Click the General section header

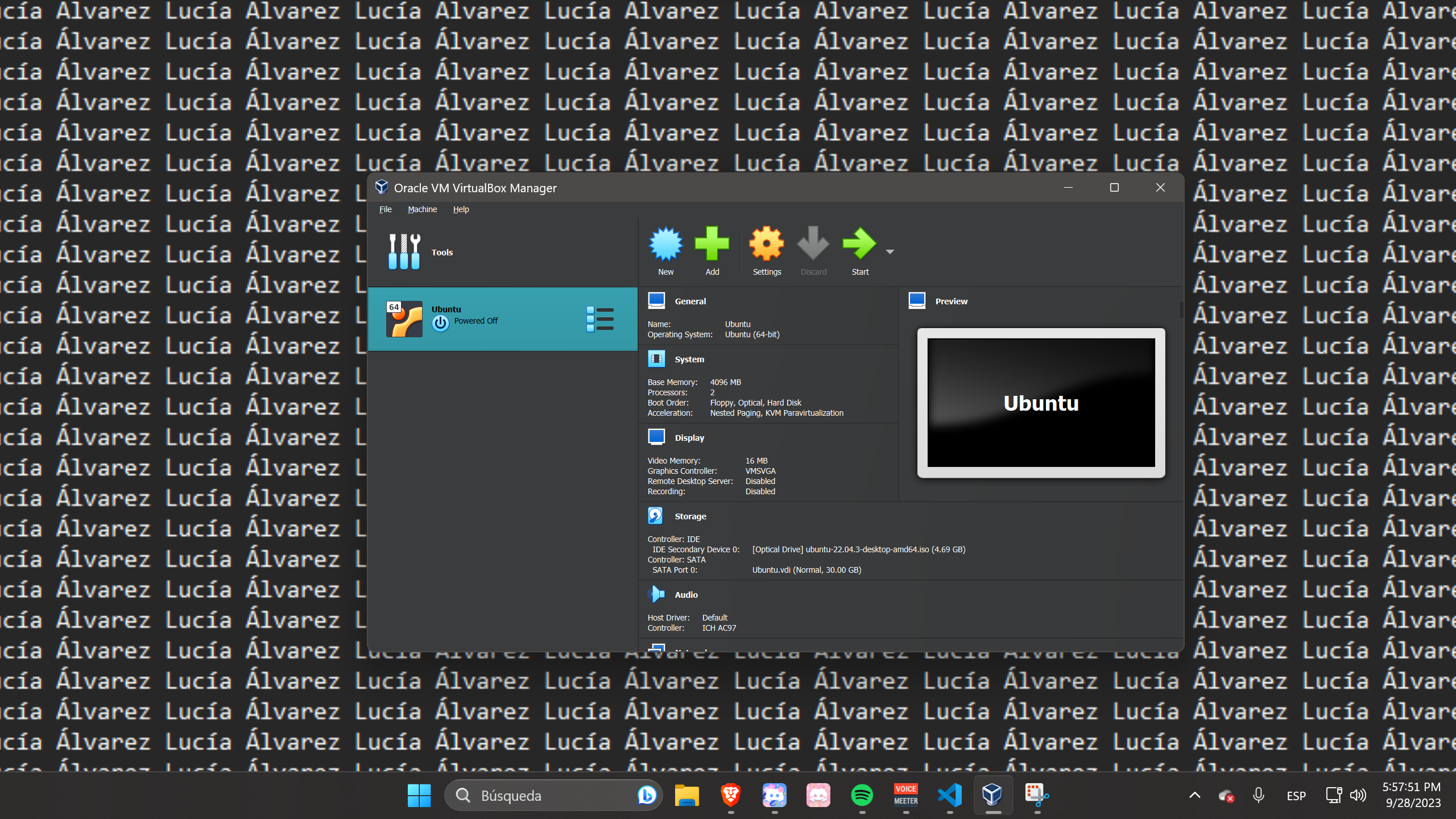(x=690, y=301)
